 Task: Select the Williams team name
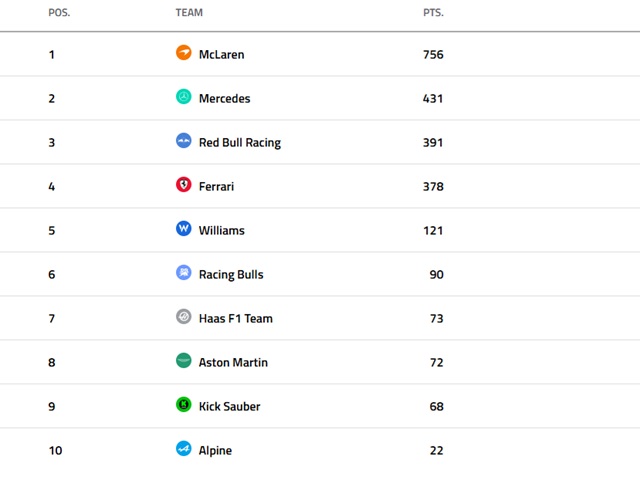click(x=221, y=230)
